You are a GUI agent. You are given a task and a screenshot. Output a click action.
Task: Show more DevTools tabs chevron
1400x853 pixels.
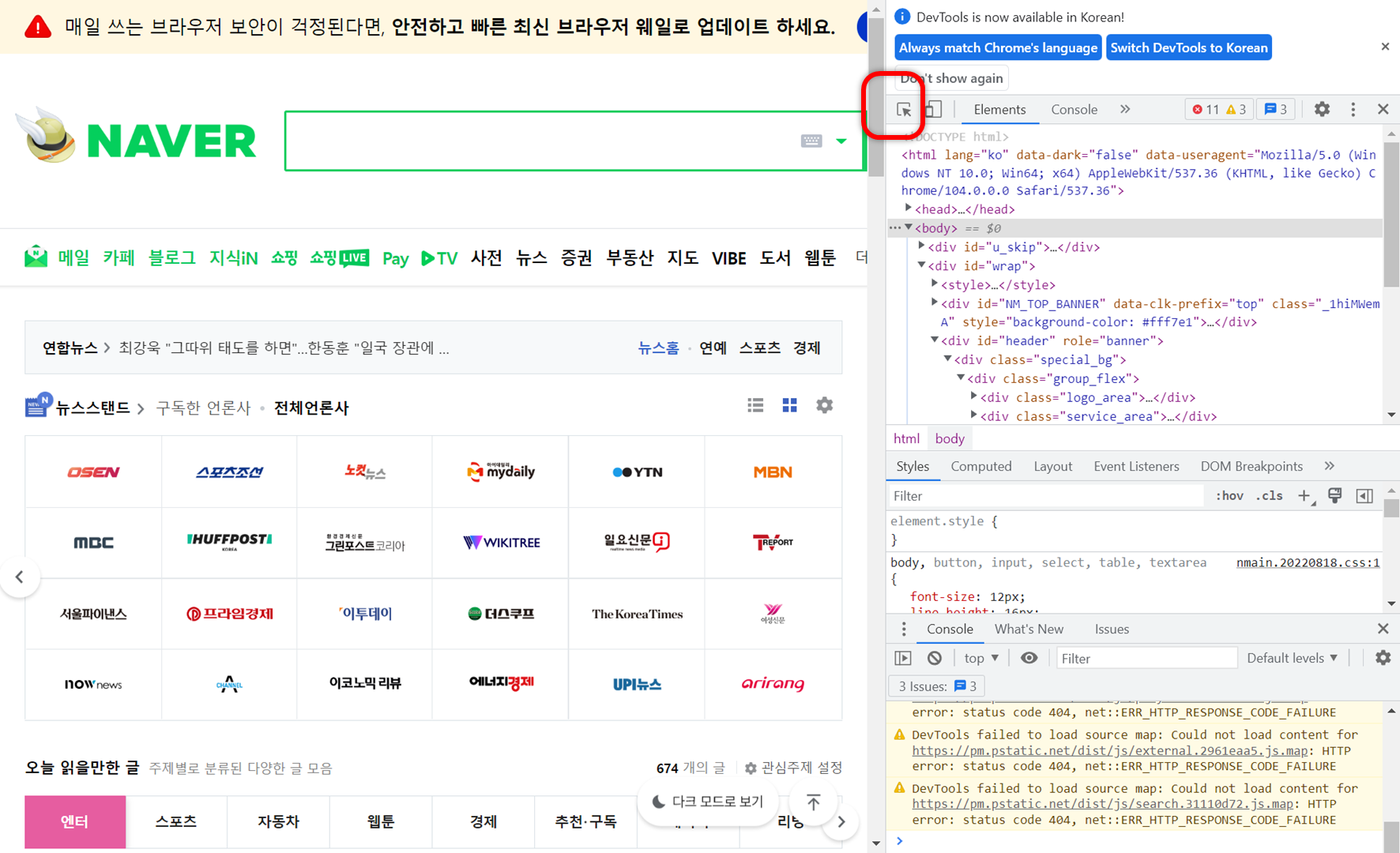pos(1125,109)
